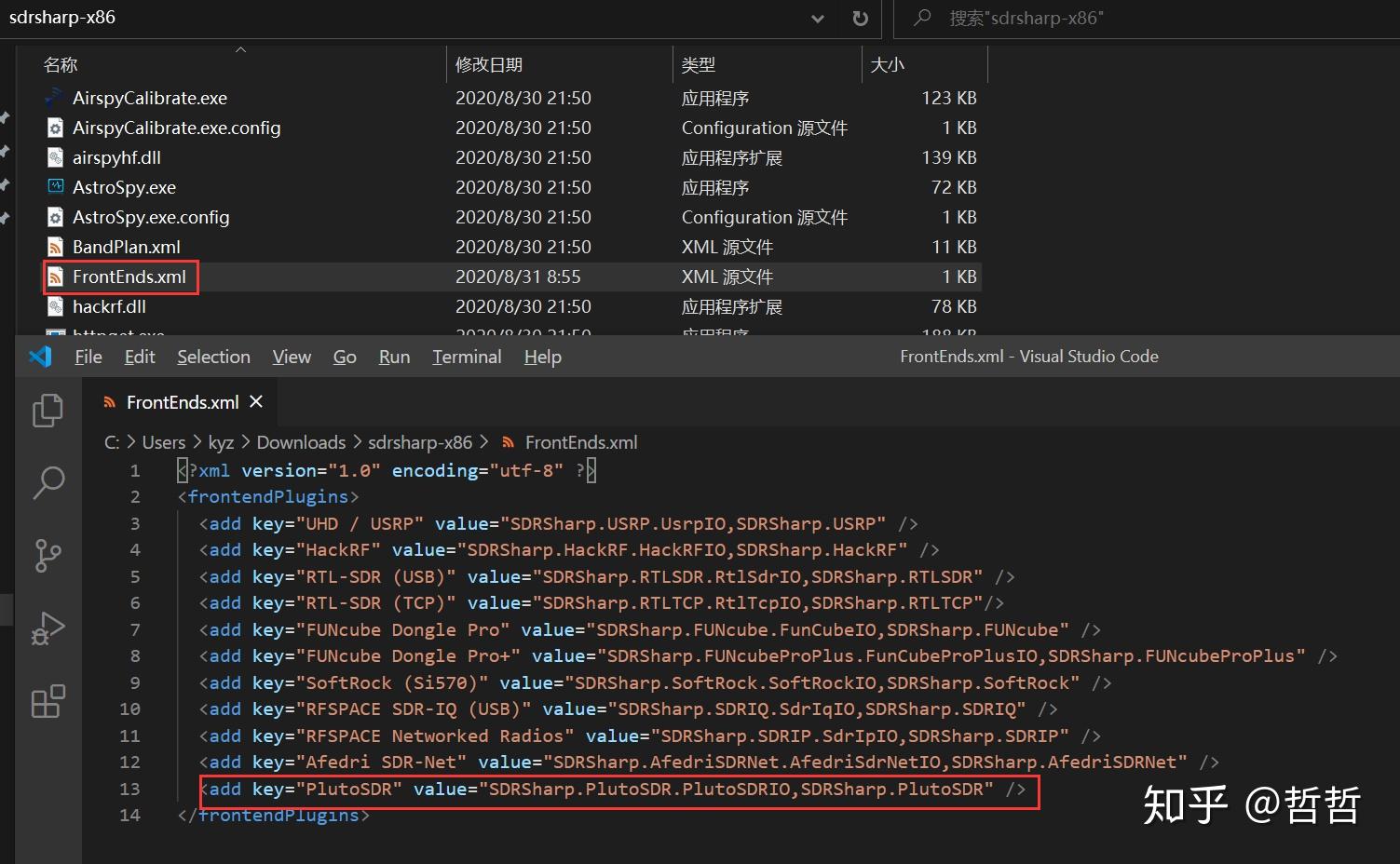1400x864 pixels.
Task: Open the Edit menu
Action: 140,357
